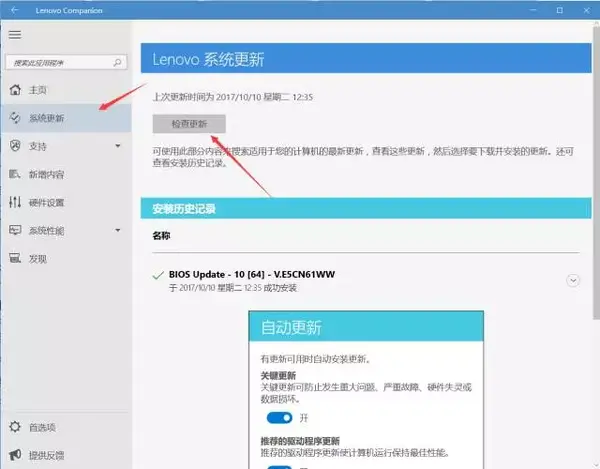Open 新增内容 in sidebar
The image size is (600, 469).
click(66, 174)
